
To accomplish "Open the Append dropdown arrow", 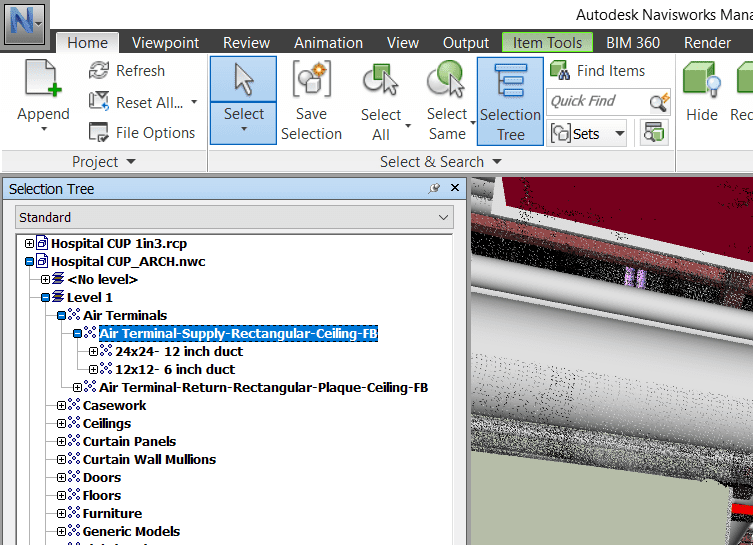I will click(44, 129).
